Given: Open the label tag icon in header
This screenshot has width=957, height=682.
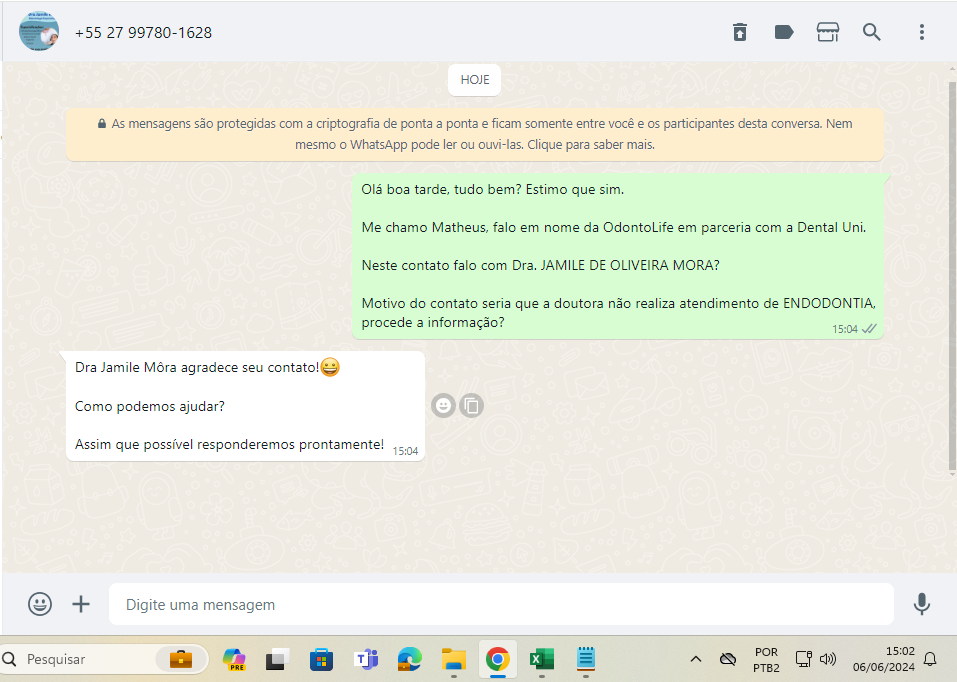Looking at the screenshot, I should click(784, 32).
